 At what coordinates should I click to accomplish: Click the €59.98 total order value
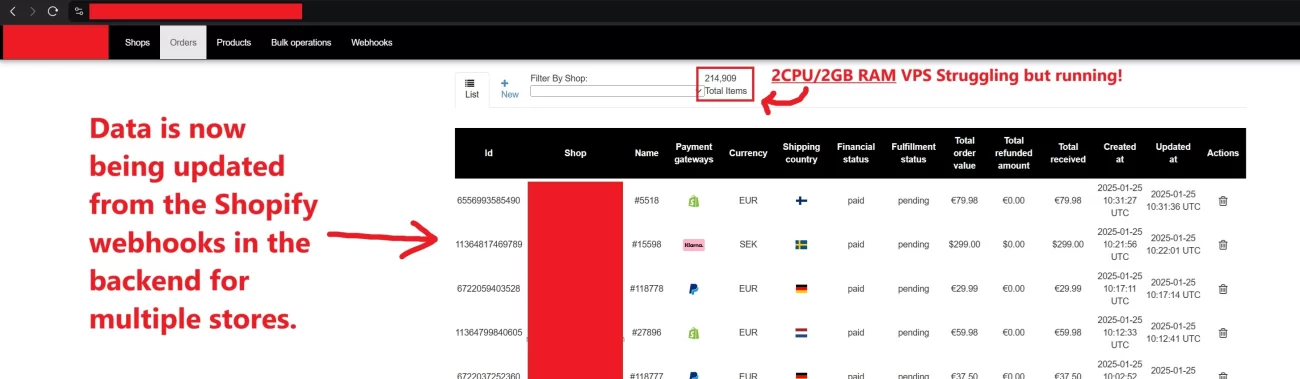click(x=965, y=332)
